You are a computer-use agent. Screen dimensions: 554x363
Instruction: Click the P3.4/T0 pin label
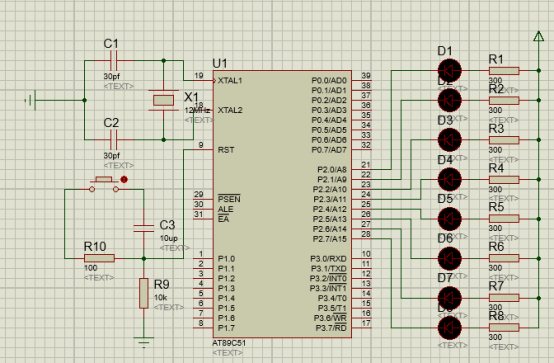[x=332, y=298]
